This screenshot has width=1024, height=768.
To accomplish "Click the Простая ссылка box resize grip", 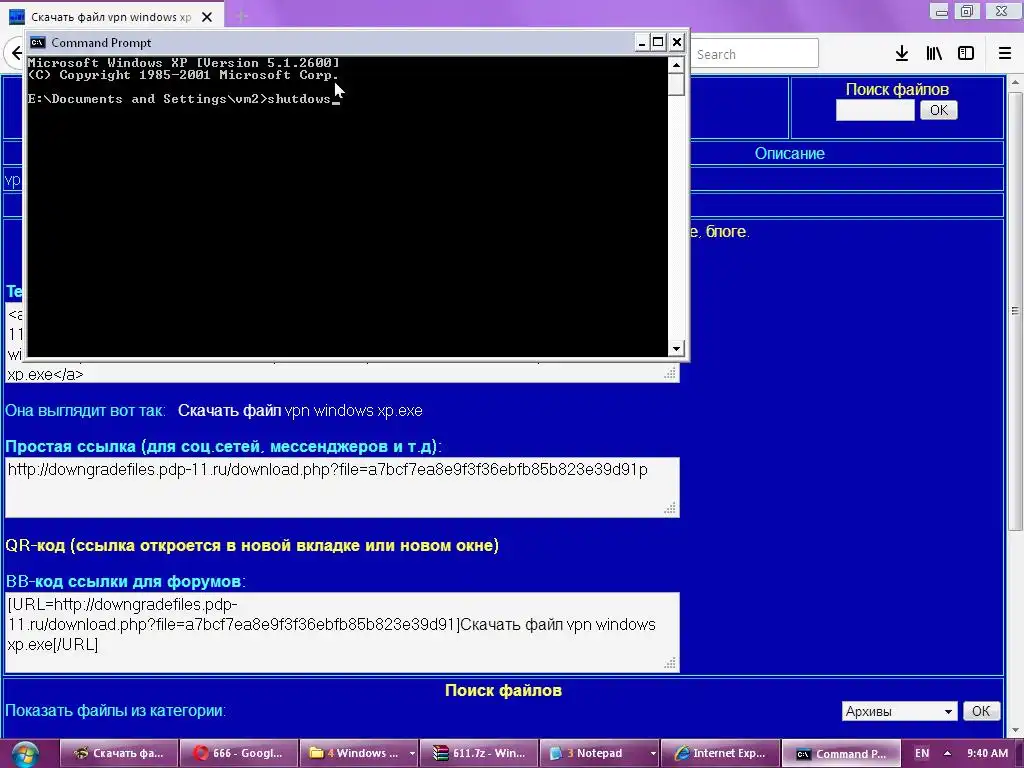I will (x=670, y=508).
